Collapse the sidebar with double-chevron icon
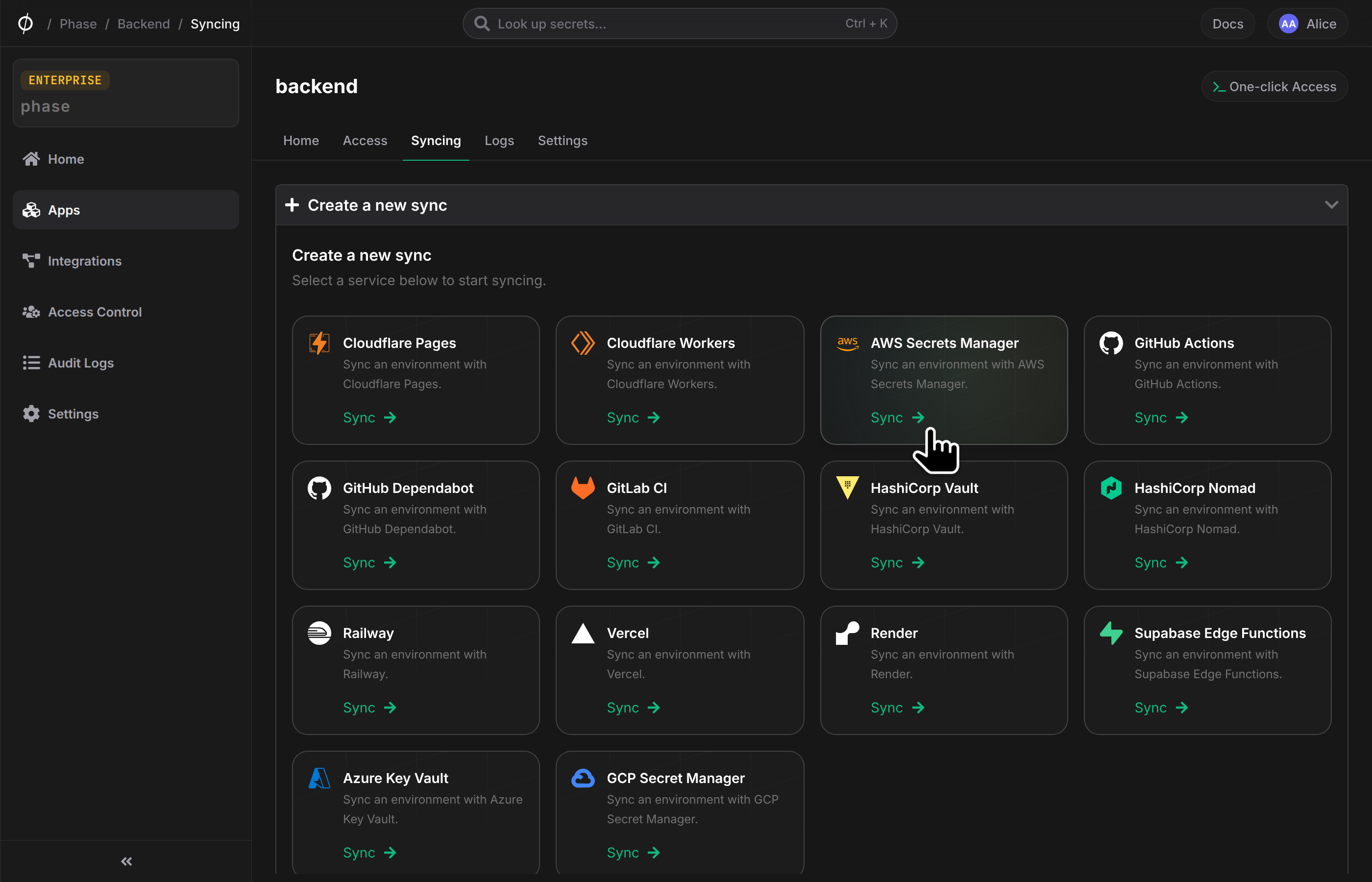Image resolution: width=1372 pixels, height=882 pixels. pyautogui.click(x=126, y=861)
